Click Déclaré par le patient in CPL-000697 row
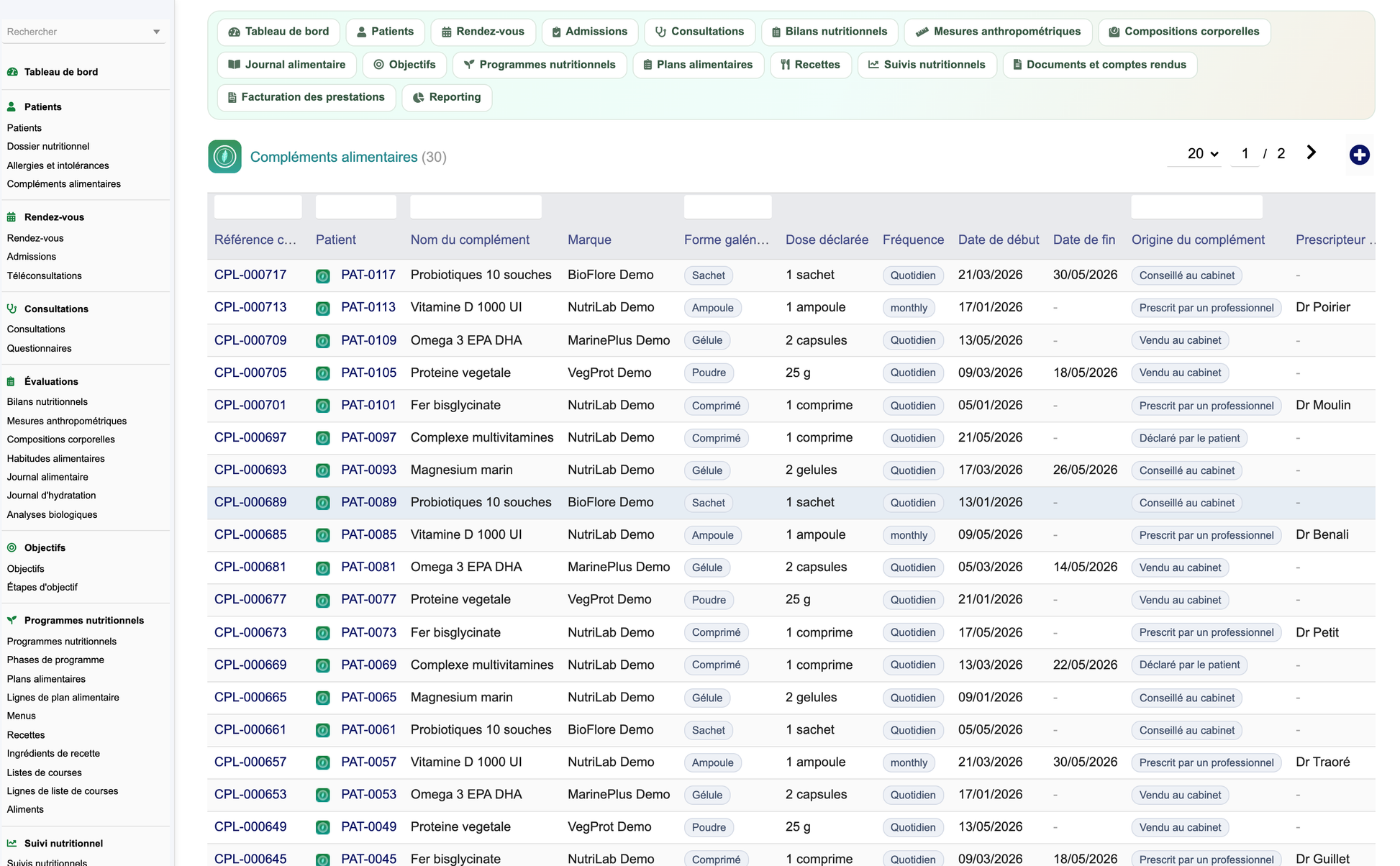The height and width of the screenshot is (866, 1400). click(x=1189, y=438)
